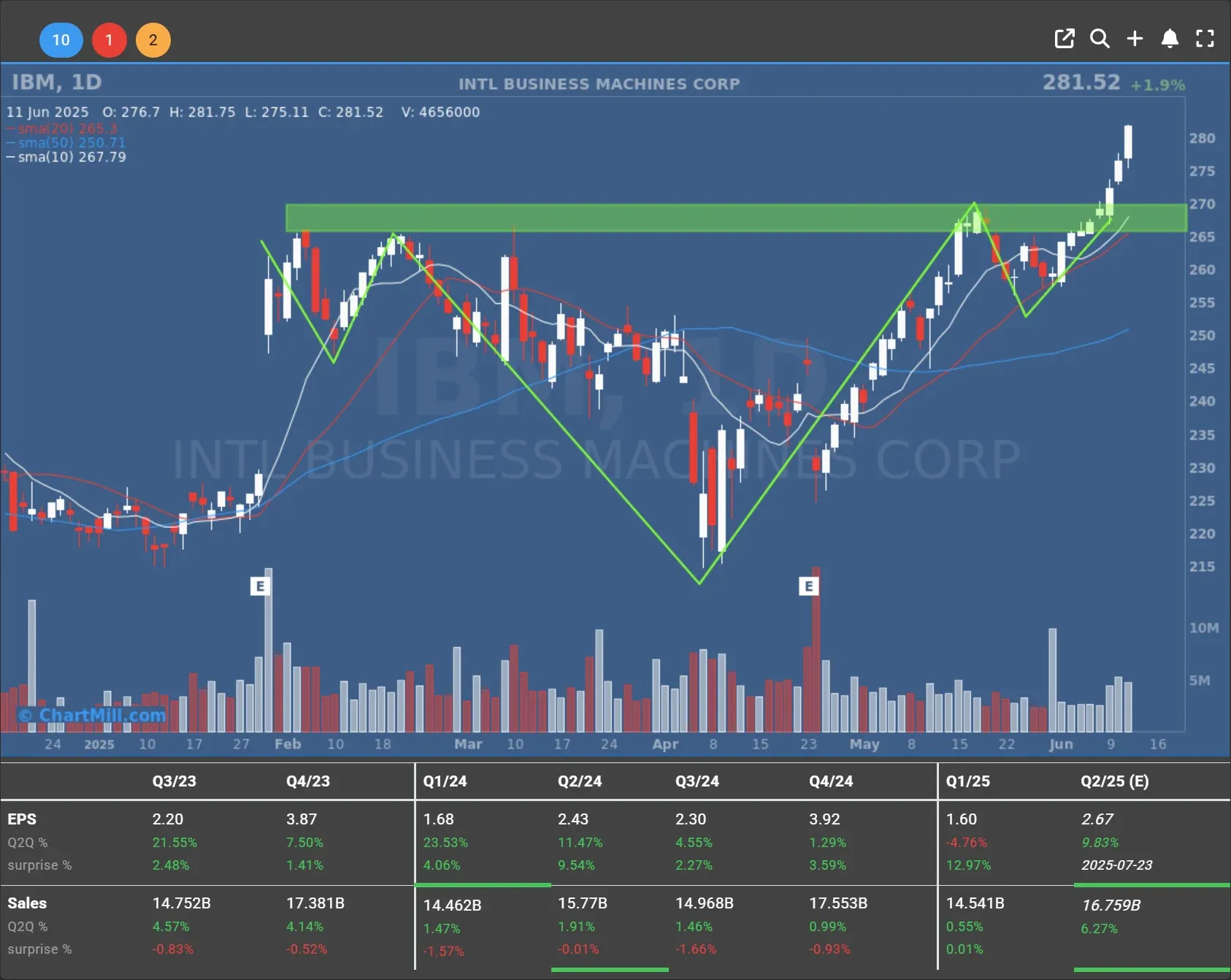Click the 2025-07-23 earnings date
The width and height of the screenshot is (1231, 980).
point(1117,865)
